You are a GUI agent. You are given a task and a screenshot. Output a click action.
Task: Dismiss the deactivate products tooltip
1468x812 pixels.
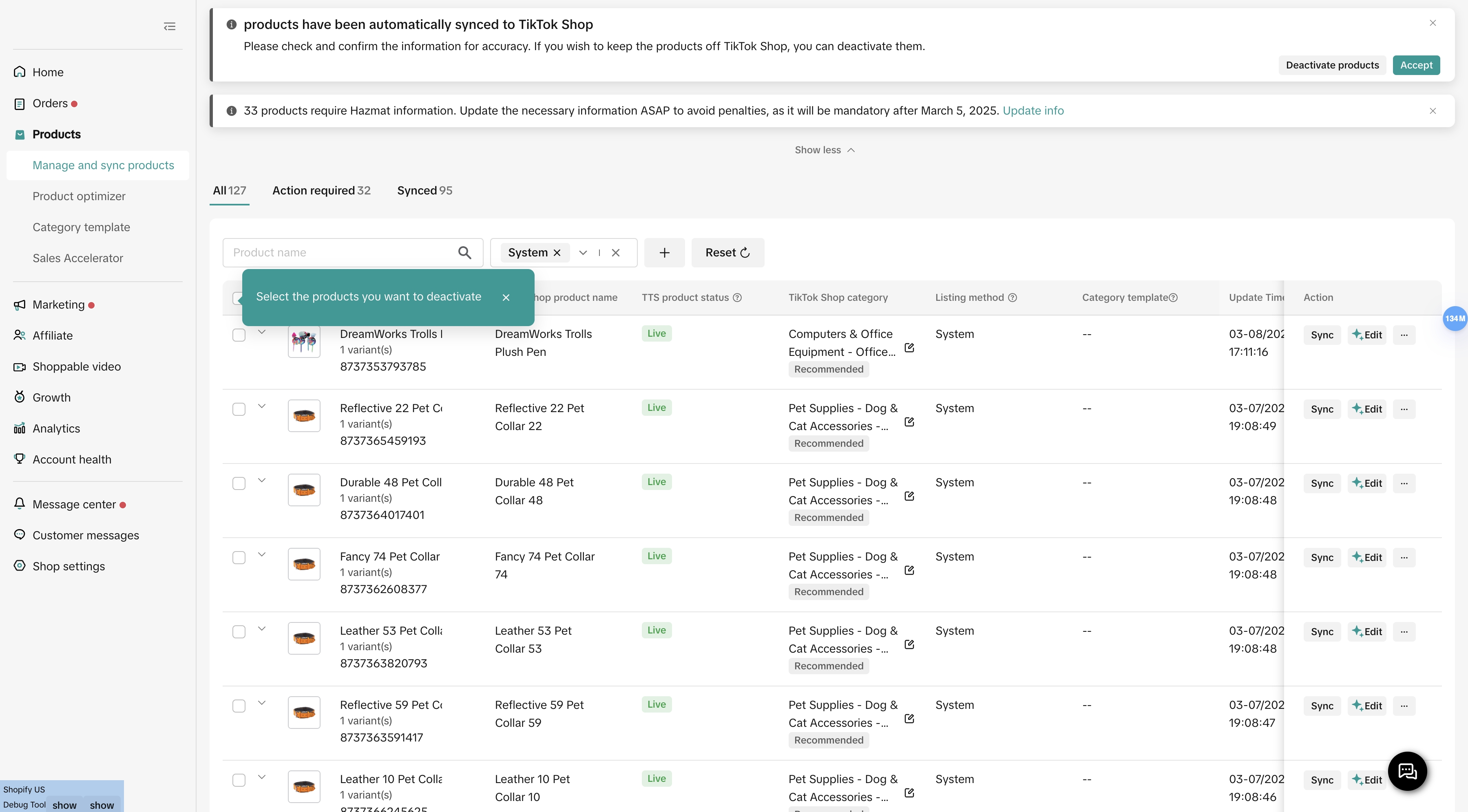pyautogui.click(x=506, y=298)
